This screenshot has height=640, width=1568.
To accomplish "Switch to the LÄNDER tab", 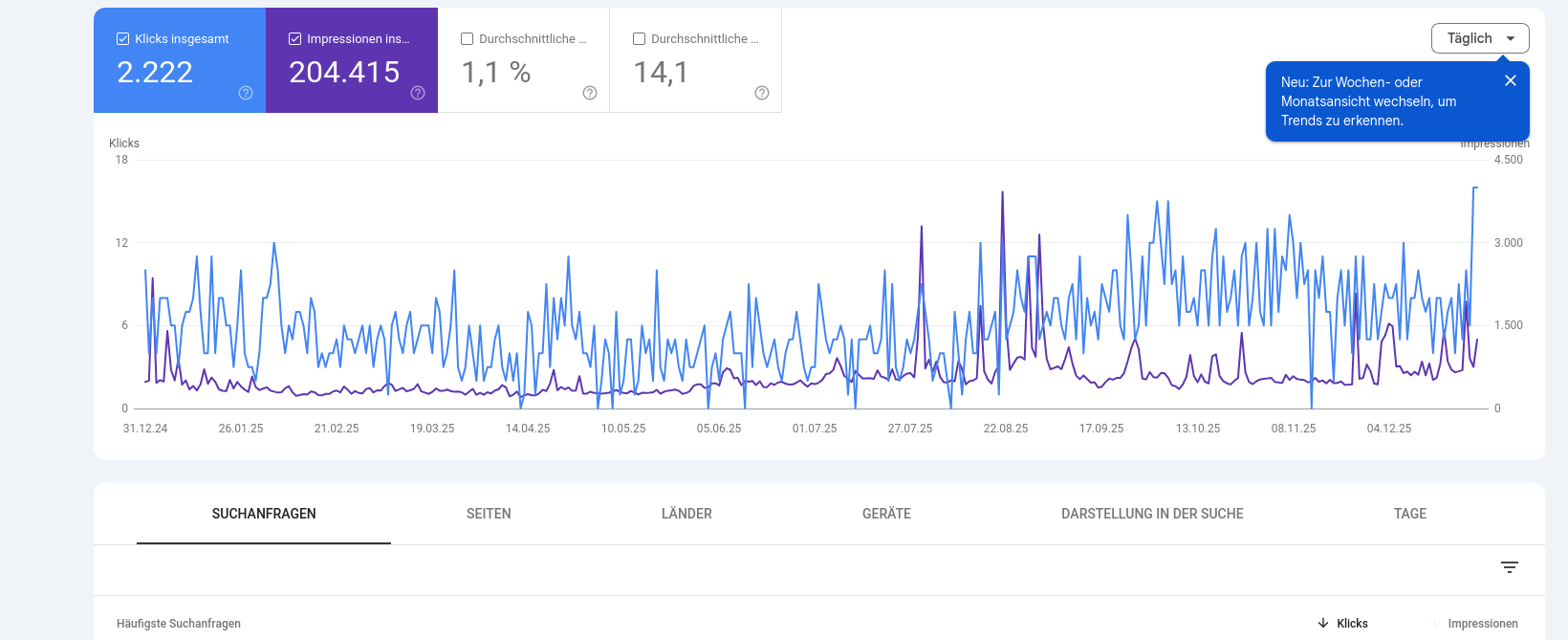I will 686,514.
